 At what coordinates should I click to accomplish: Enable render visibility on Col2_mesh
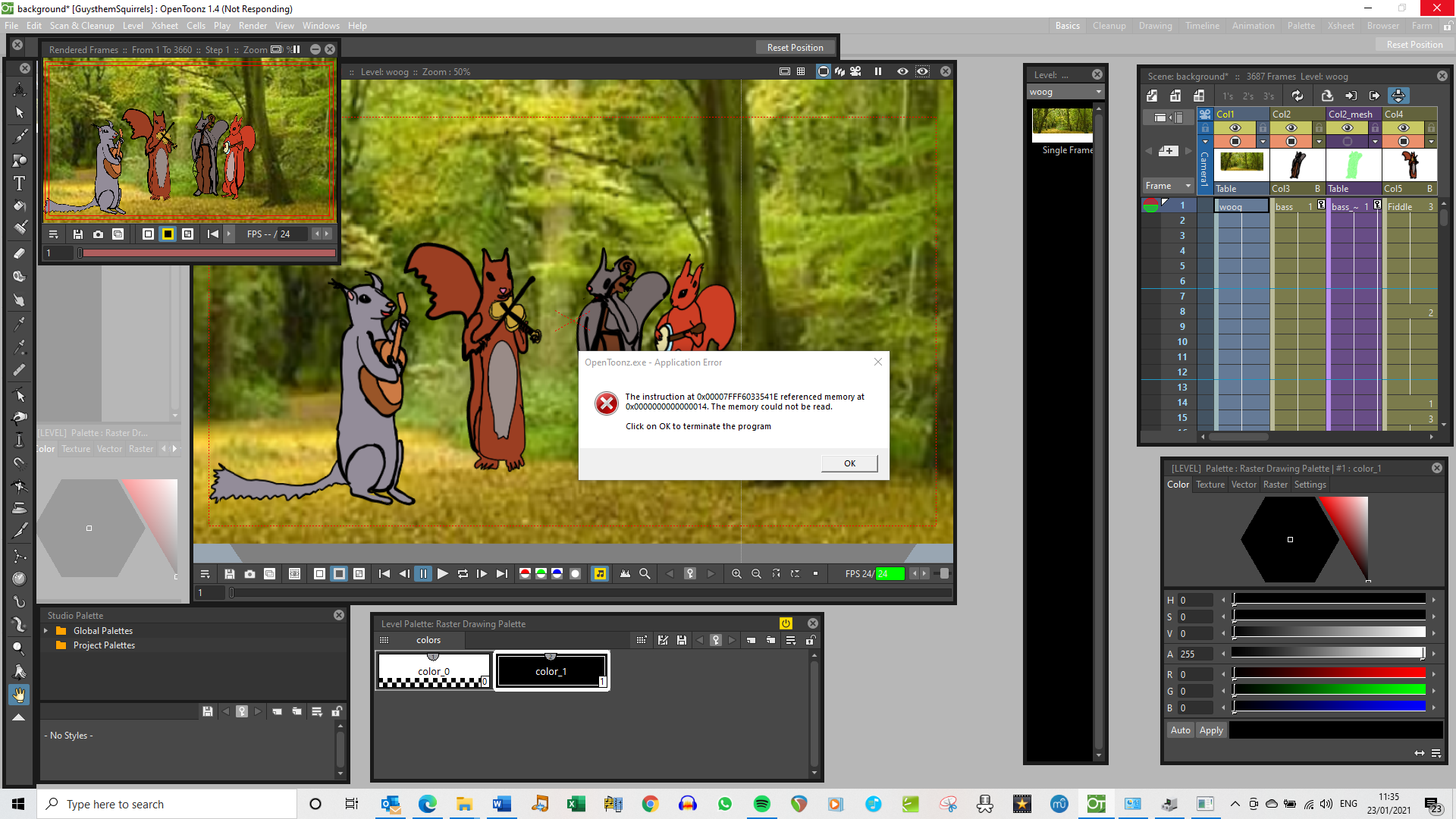(x=1348, y=143)
